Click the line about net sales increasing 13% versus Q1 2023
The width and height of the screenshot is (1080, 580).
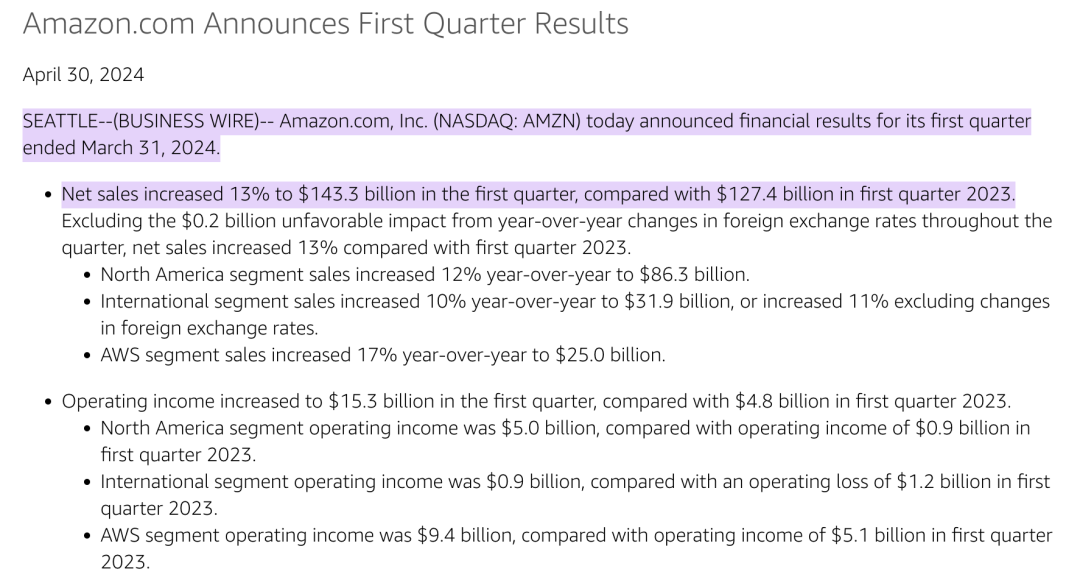click(346, 248)
